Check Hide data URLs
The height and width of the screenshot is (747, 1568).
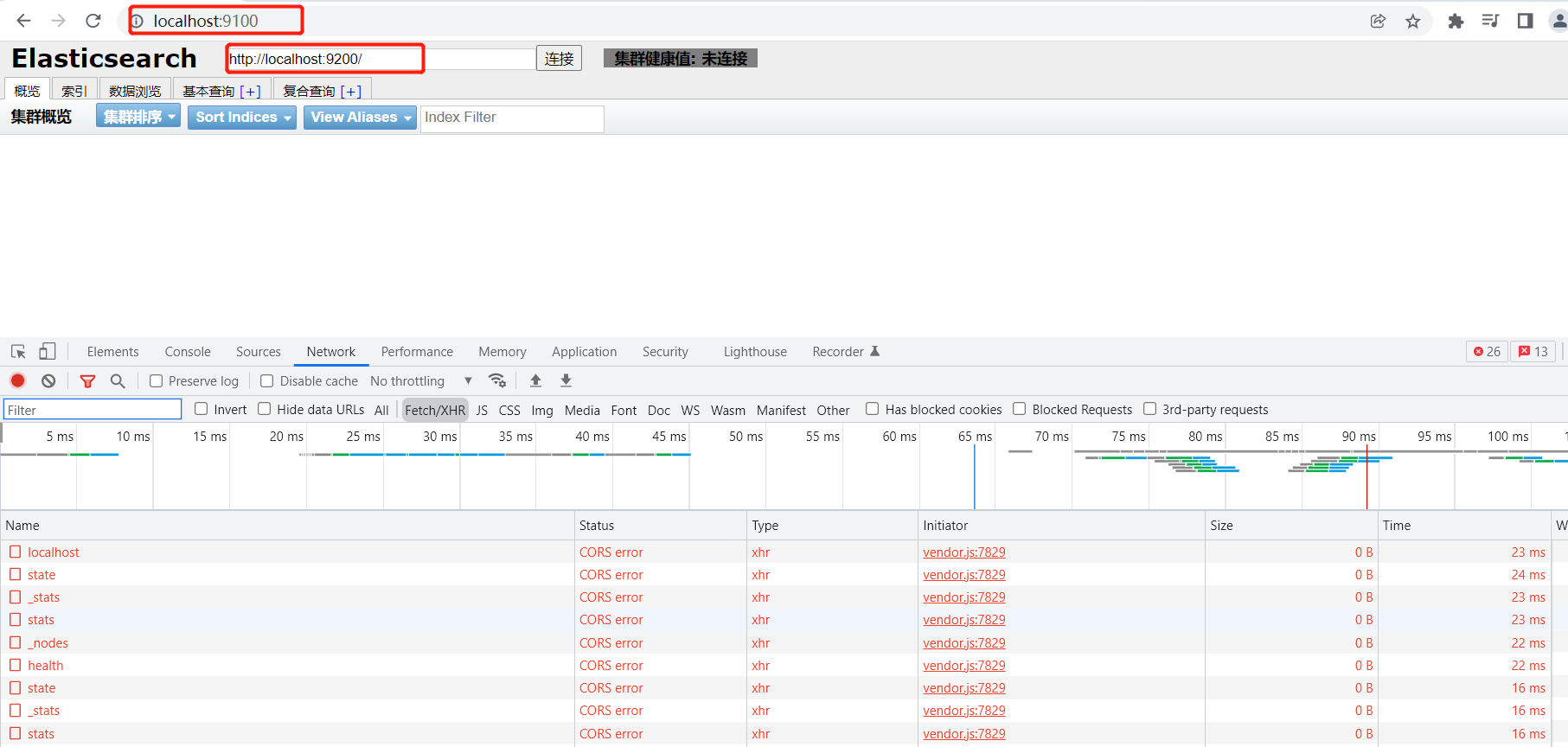click(x=265, y=409)
